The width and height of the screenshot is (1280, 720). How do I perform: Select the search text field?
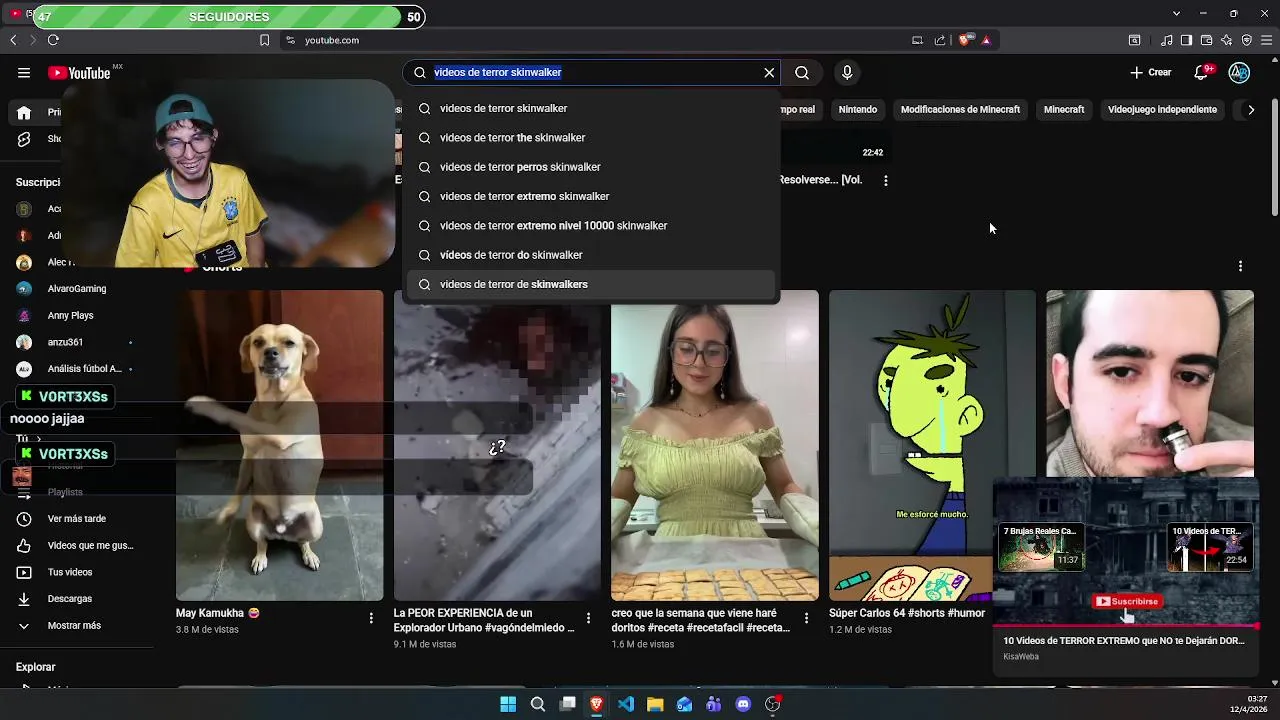[x=594, y=72]
